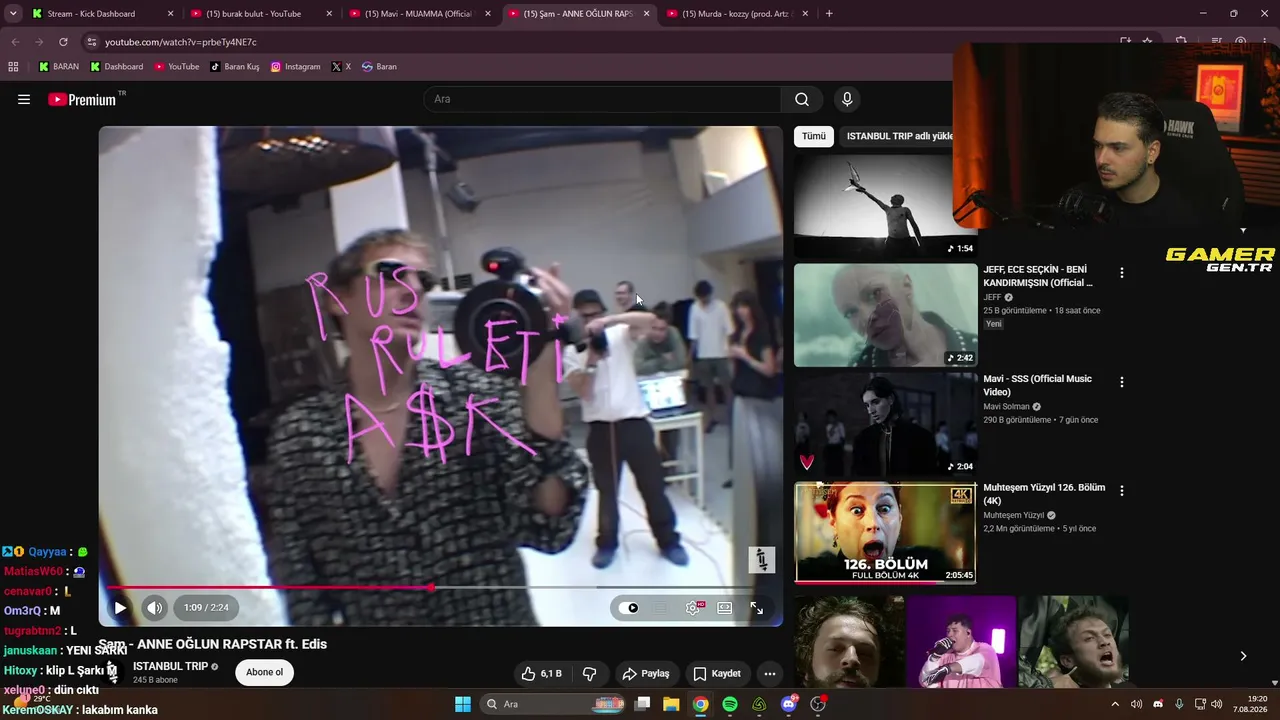Open a new browser tab
Image resolution: width=1280 pixels, height=720 pixels.
click(829, 14)
